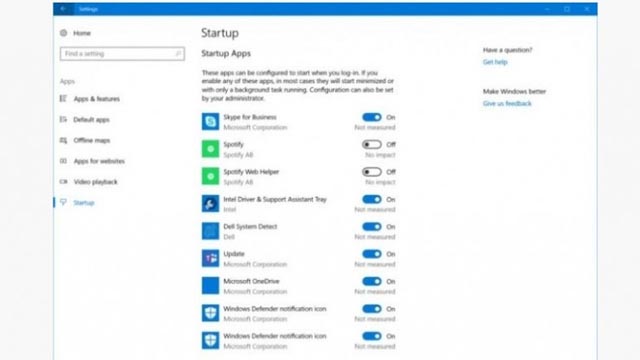Disable Intel Driver & Support Assistant Tray toggle
Screen dimensions: 640x360
pos(371,199)
